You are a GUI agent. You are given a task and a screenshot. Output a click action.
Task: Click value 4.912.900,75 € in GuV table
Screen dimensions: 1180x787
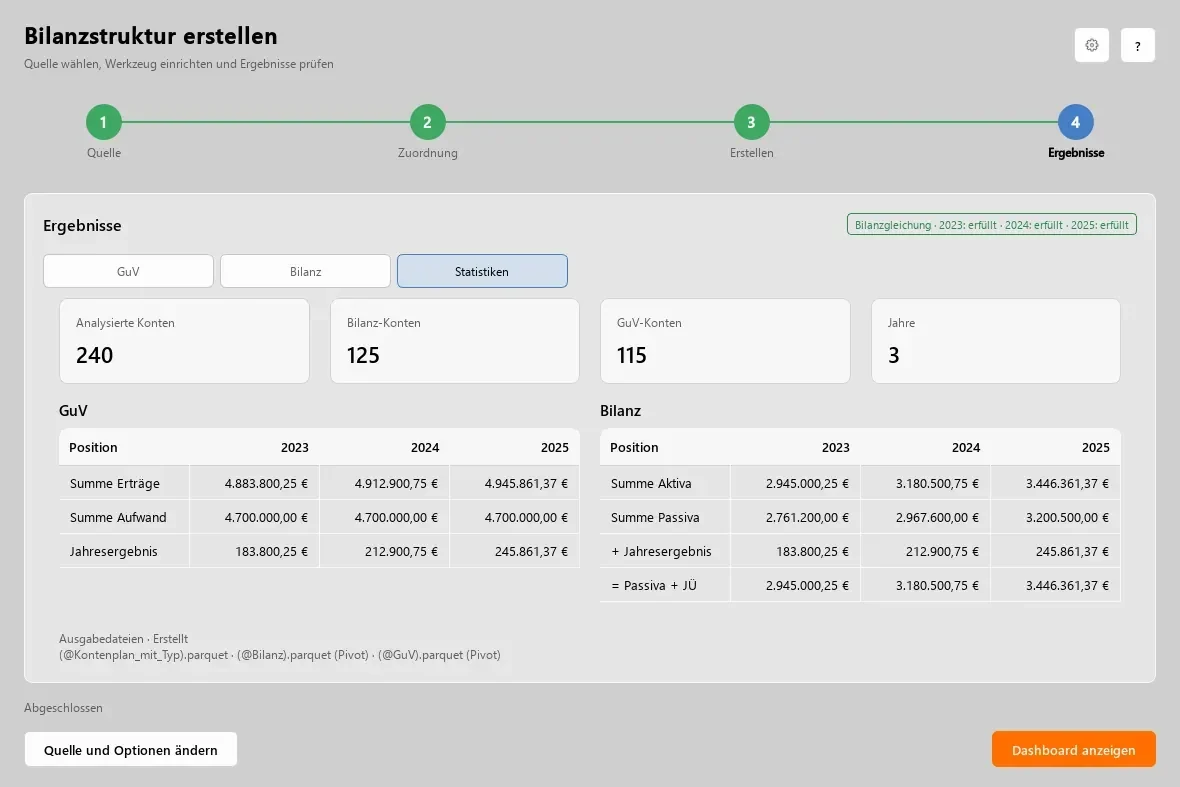pos(396,483)
